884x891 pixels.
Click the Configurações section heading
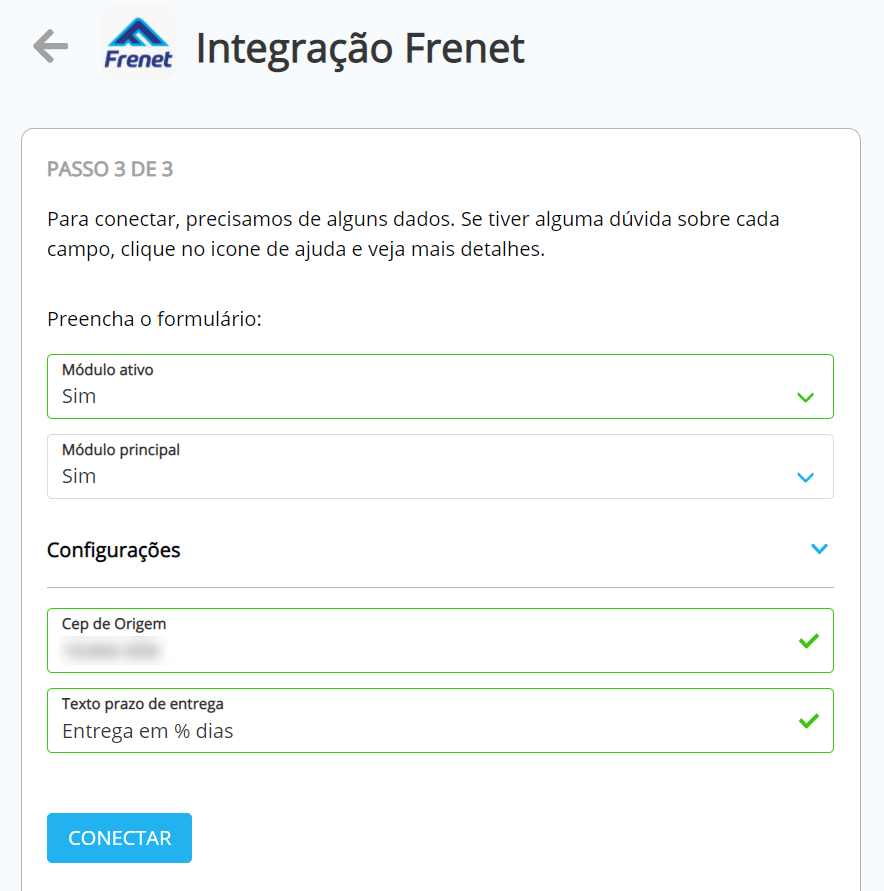pos(114,550)
